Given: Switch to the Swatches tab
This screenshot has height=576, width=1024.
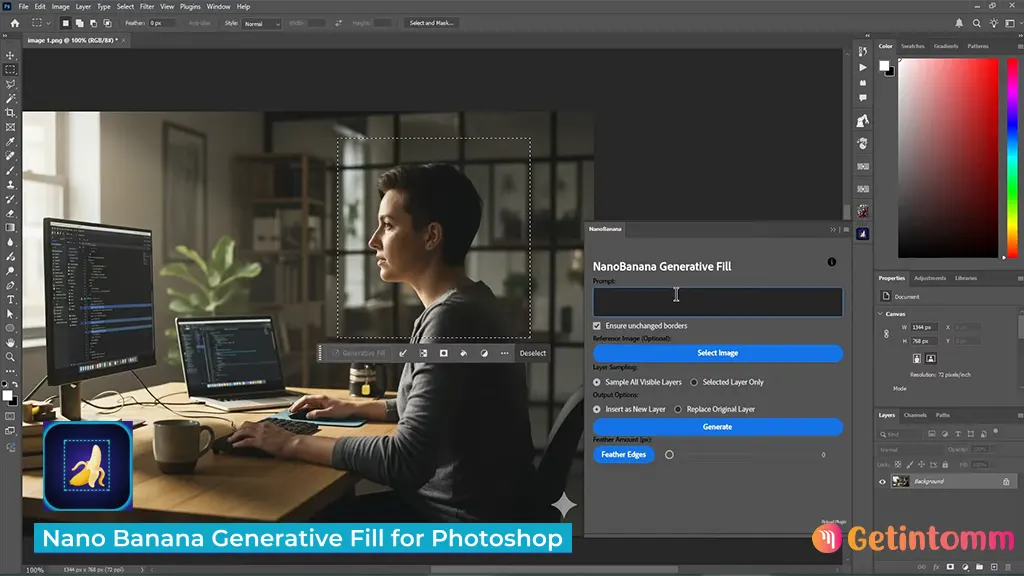Looking at the screenshot, I should (912, 46).
